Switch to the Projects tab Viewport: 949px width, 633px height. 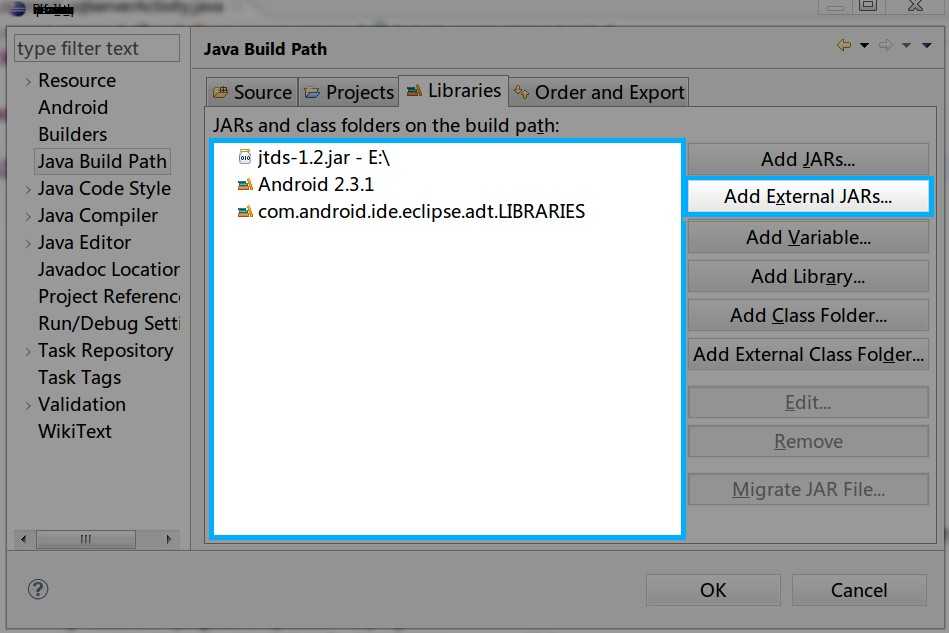click(349, 92)
